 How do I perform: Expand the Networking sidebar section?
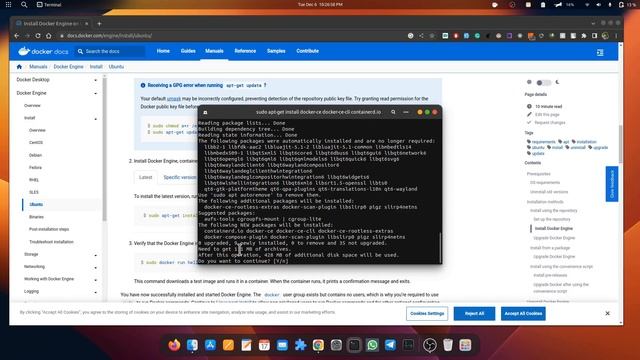coord(96,267)
